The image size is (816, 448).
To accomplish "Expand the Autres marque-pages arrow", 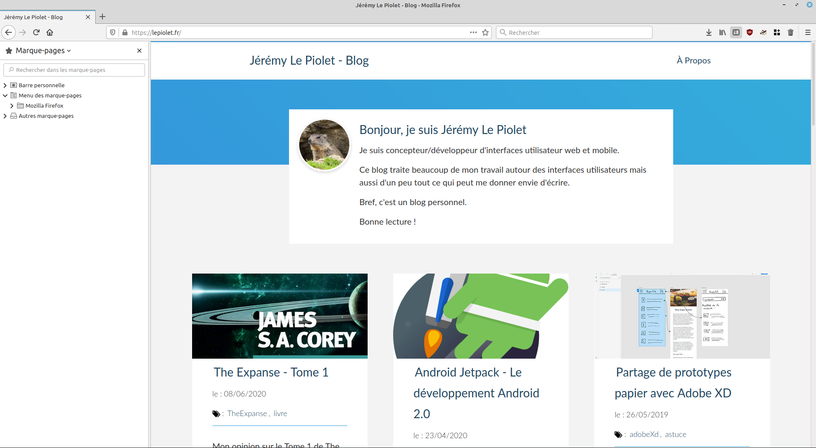I will click(5, 116).
